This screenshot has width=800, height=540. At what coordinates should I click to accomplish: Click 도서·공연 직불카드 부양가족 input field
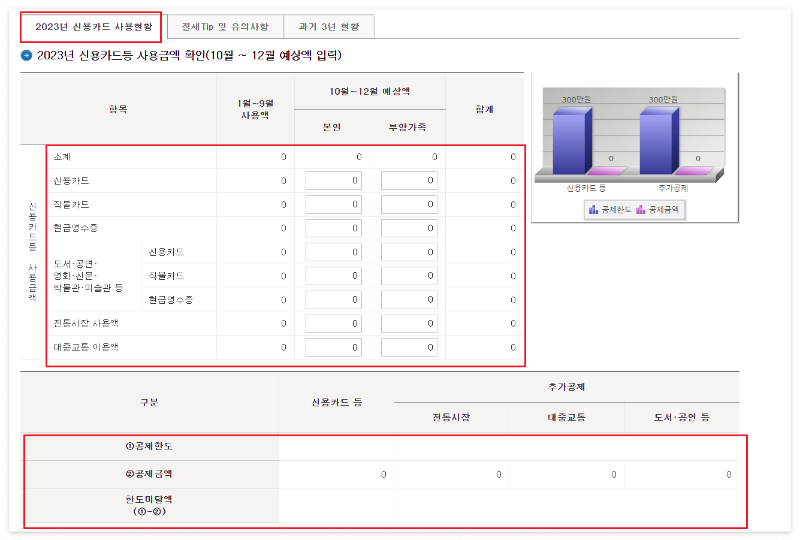click(409, 276)
